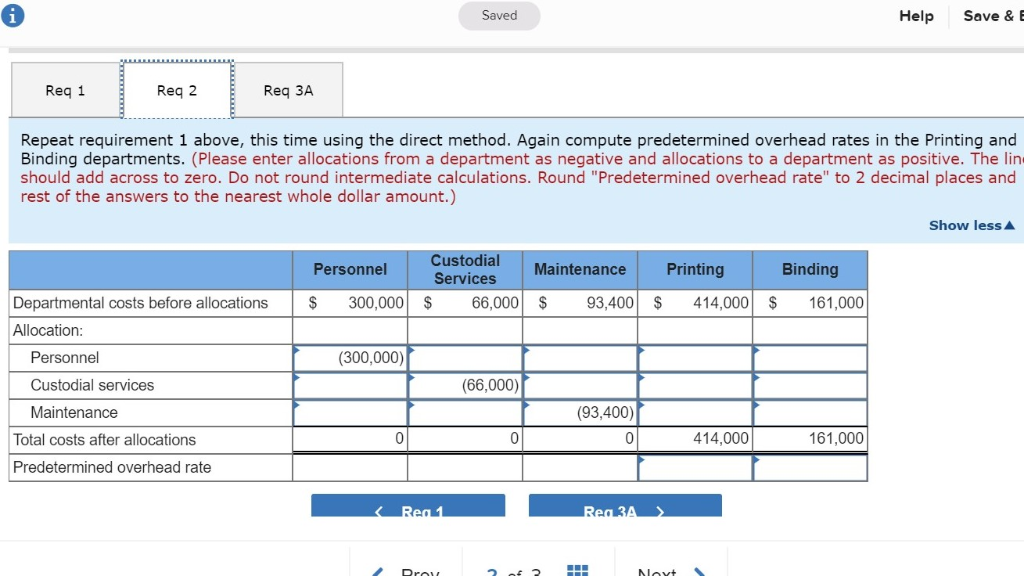
Task: Click the Binding column header
Action: [810, 270]
